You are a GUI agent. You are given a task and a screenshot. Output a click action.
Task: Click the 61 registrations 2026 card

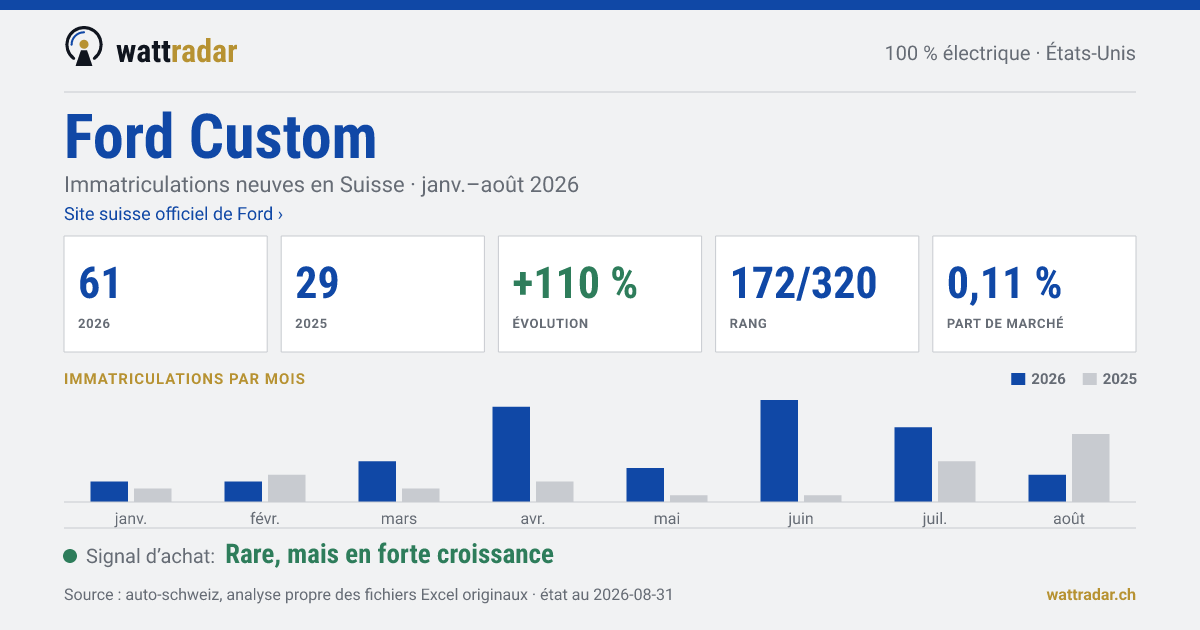click(x=166, y=294)
